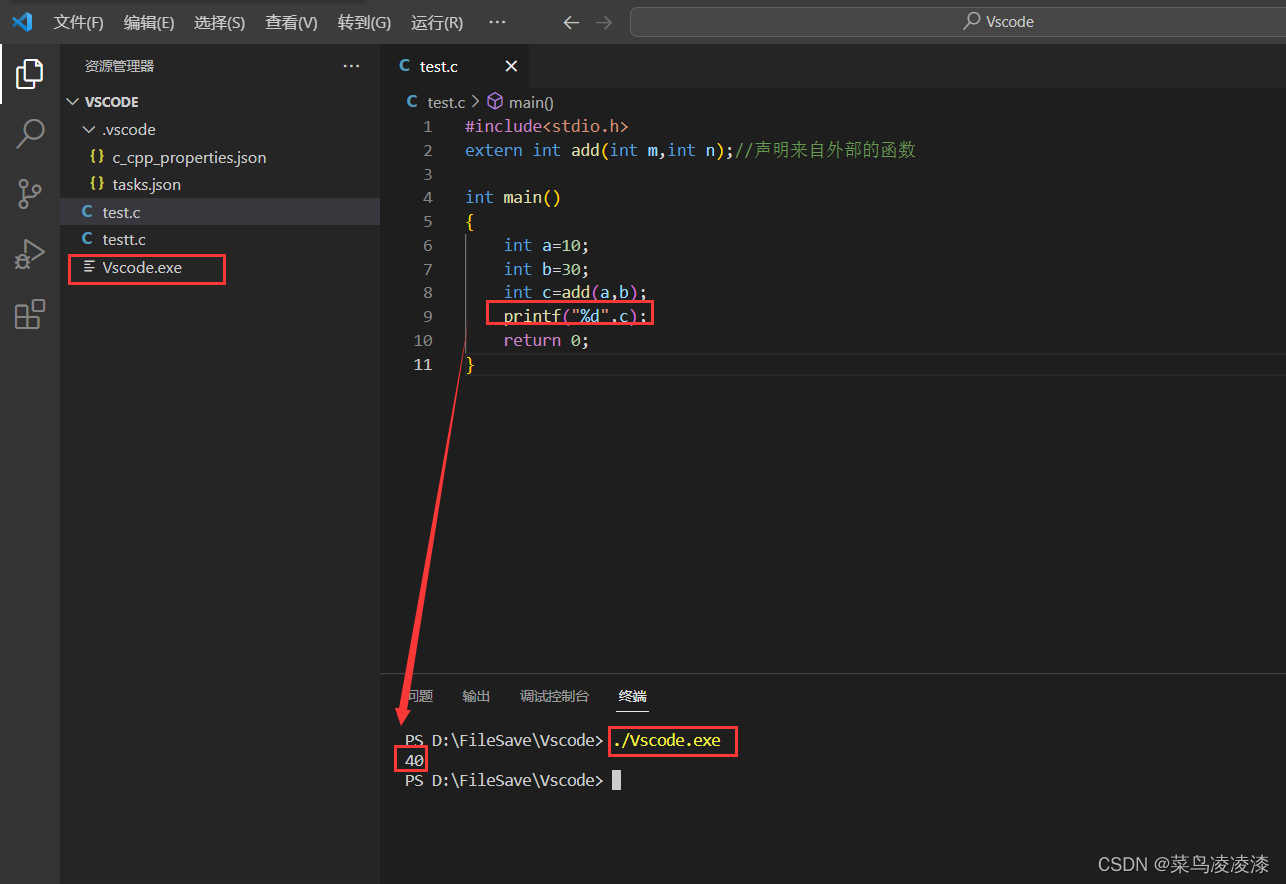Image resolution: width=1286 pixels, height=884 pixels.
Task: Open the 运行(R) menu
Action: tap(437, 22)
